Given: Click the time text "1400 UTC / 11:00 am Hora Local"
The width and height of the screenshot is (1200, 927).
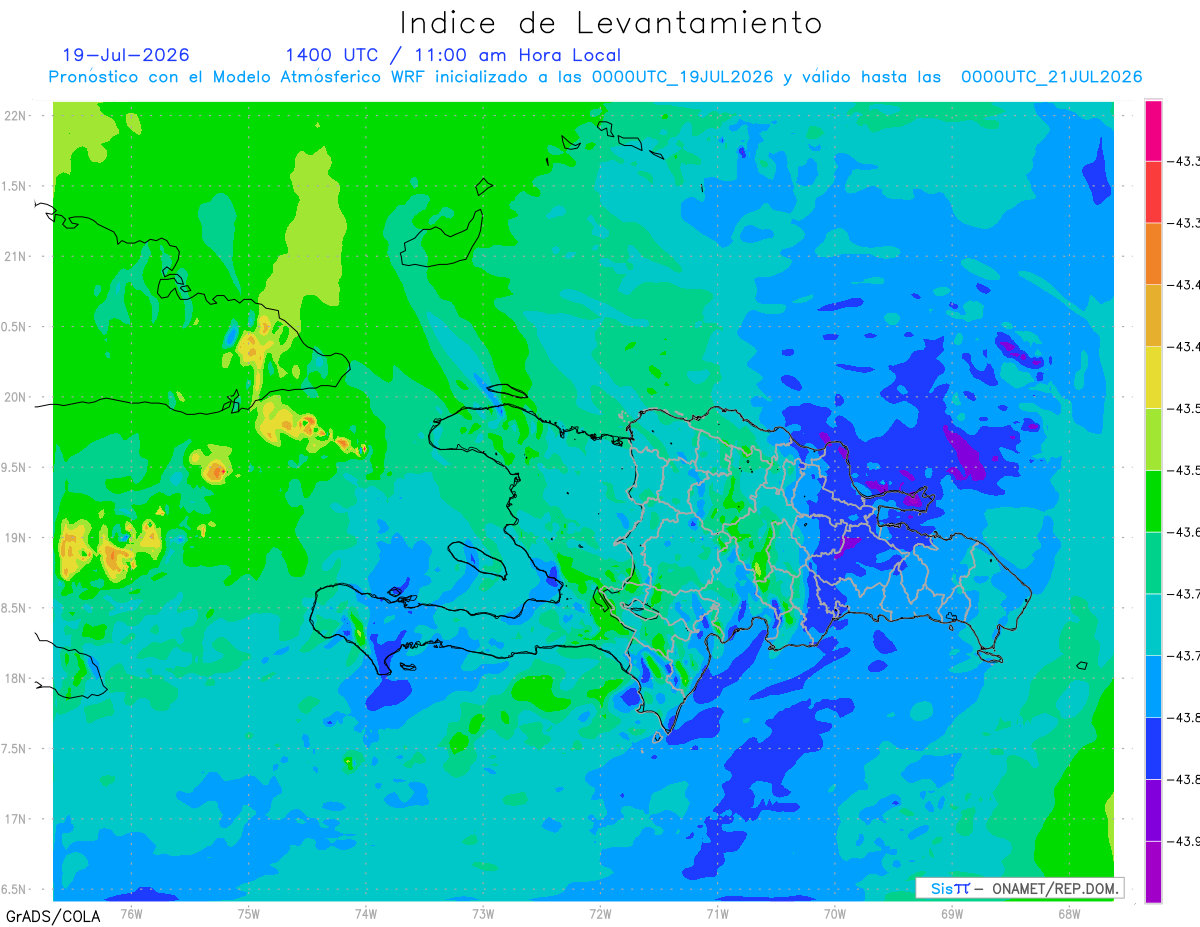Looking at the screenshot, I should point(453,55).
